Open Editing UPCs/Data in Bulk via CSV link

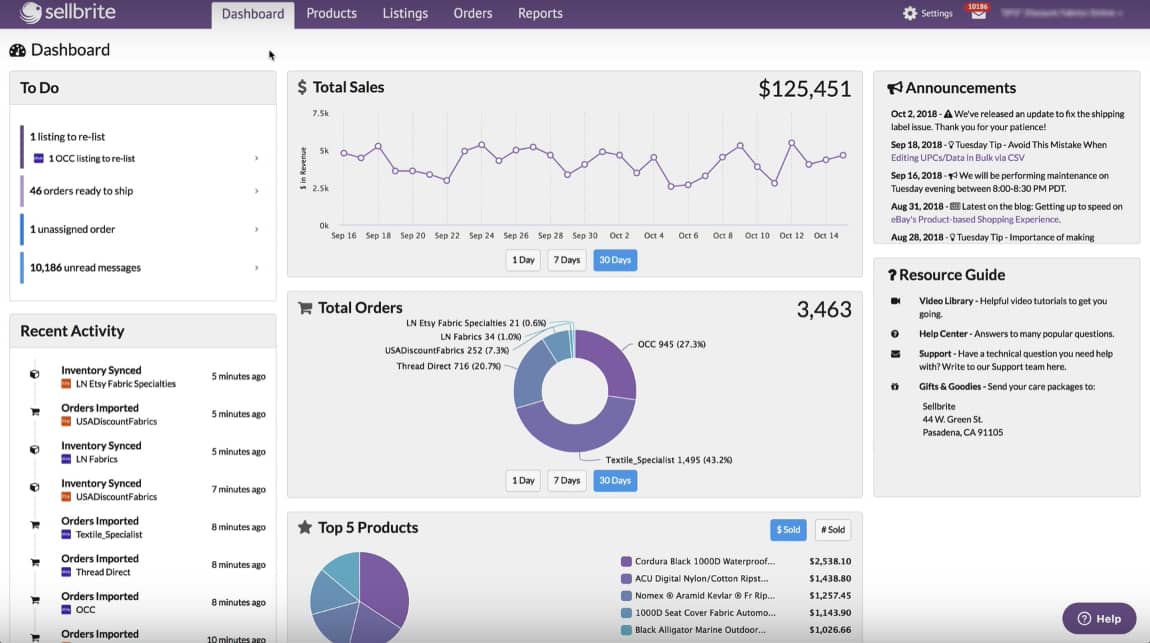pyautogui.click(x=957, y=158)
